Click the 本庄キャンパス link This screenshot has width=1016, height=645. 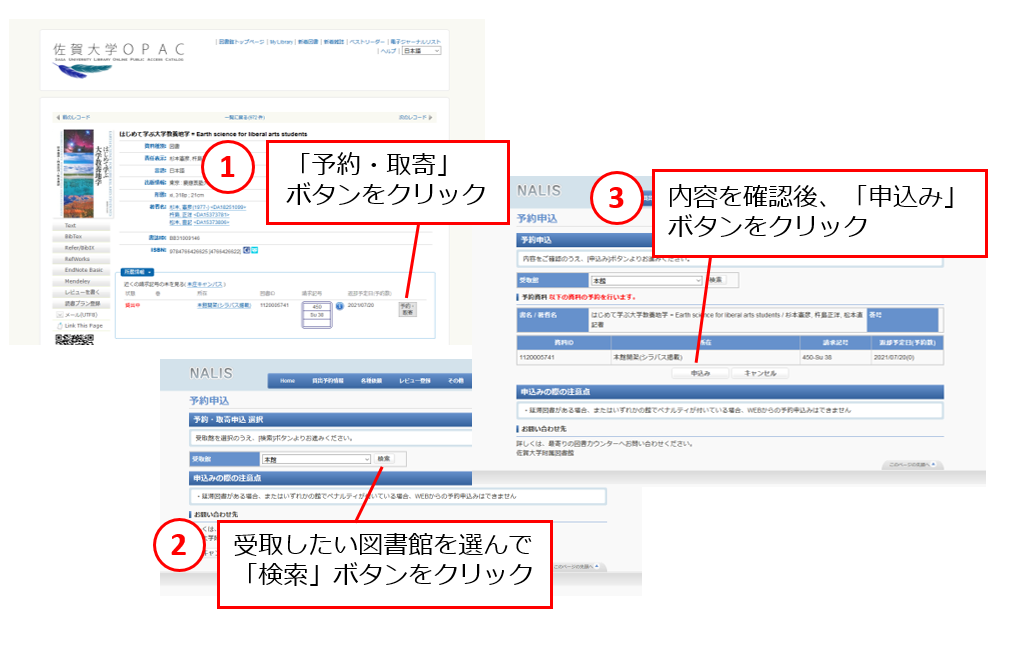tap(205, 284)
